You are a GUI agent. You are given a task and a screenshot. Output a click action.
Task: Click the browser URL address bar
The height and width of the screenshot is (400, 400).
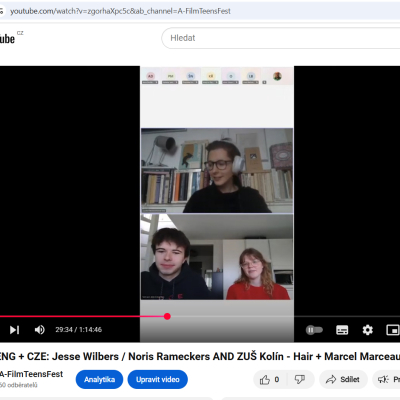[x=200, y=11]
